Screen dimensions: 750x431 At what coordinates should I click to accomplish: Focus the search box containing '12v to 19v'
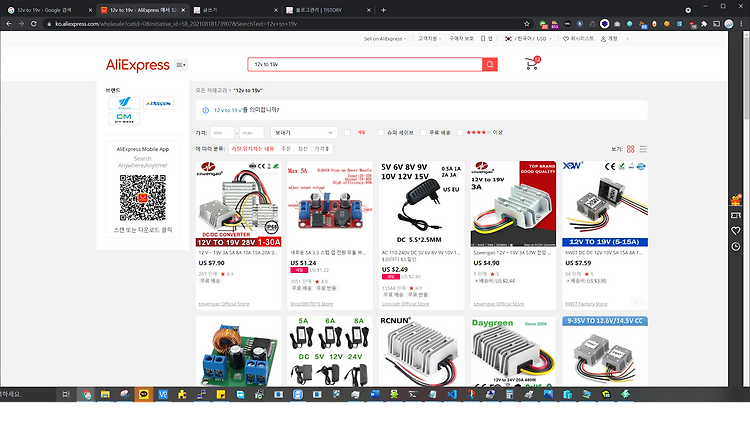[x=365, y=64]
